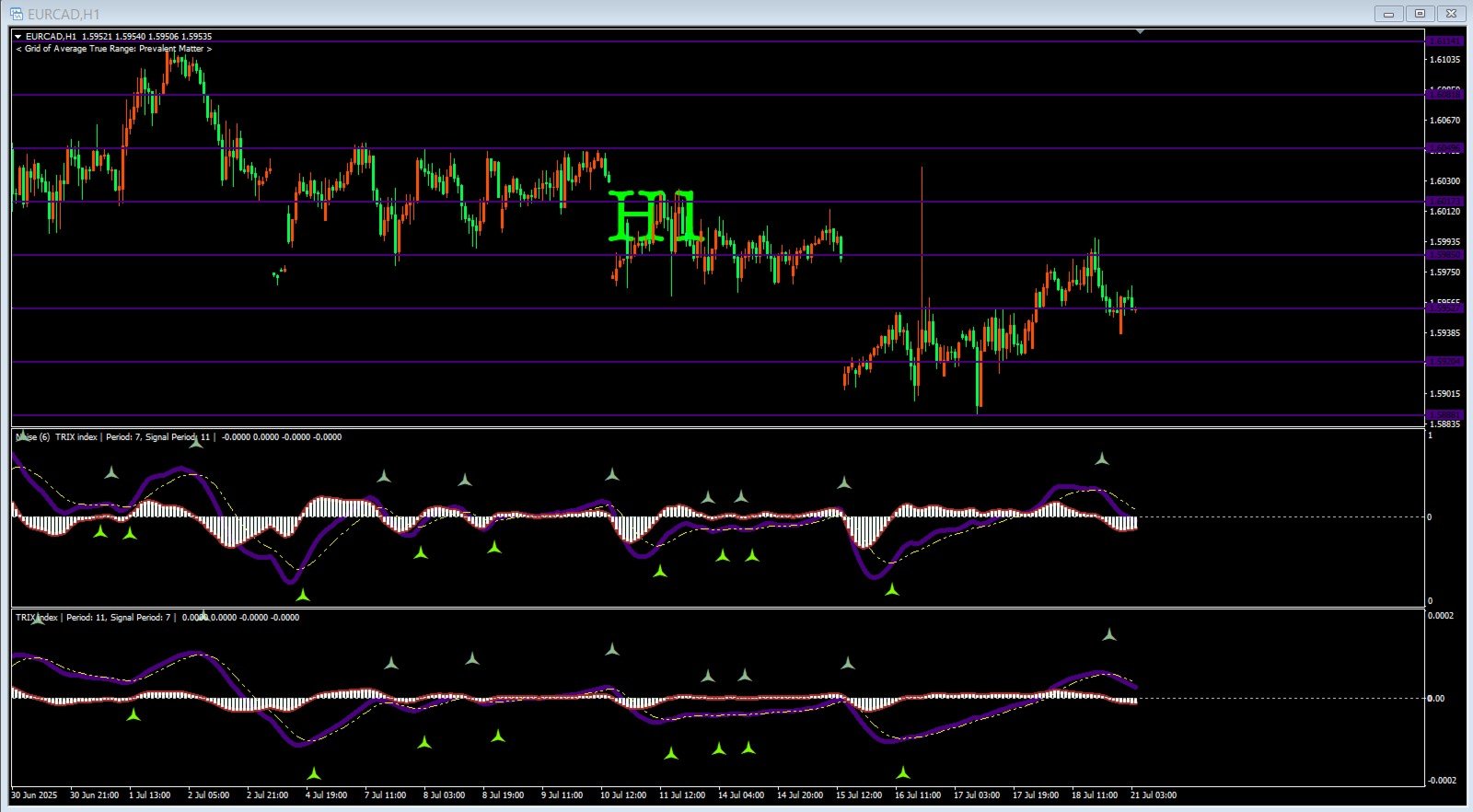Viewport: 1473px width, 812px height.
Task: Click the 14 Jul 20:00 time axis label
Action: coord(800,795)
